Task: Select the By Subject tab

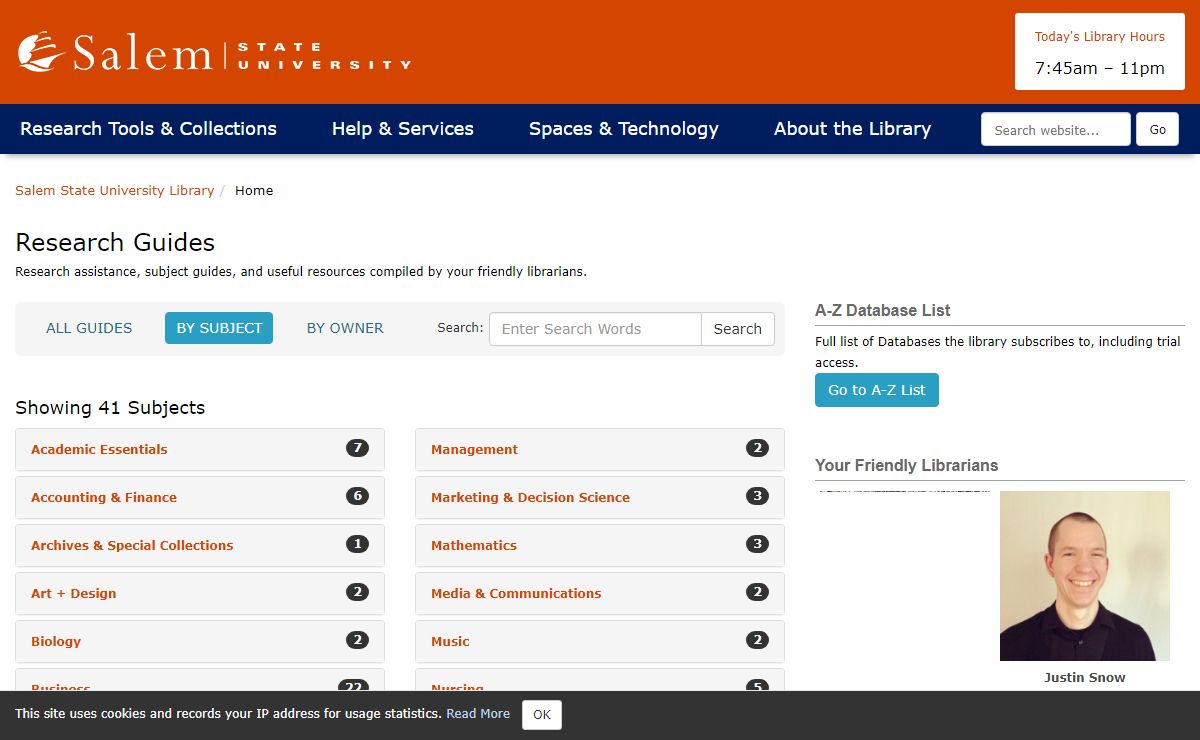Action: 219,328
